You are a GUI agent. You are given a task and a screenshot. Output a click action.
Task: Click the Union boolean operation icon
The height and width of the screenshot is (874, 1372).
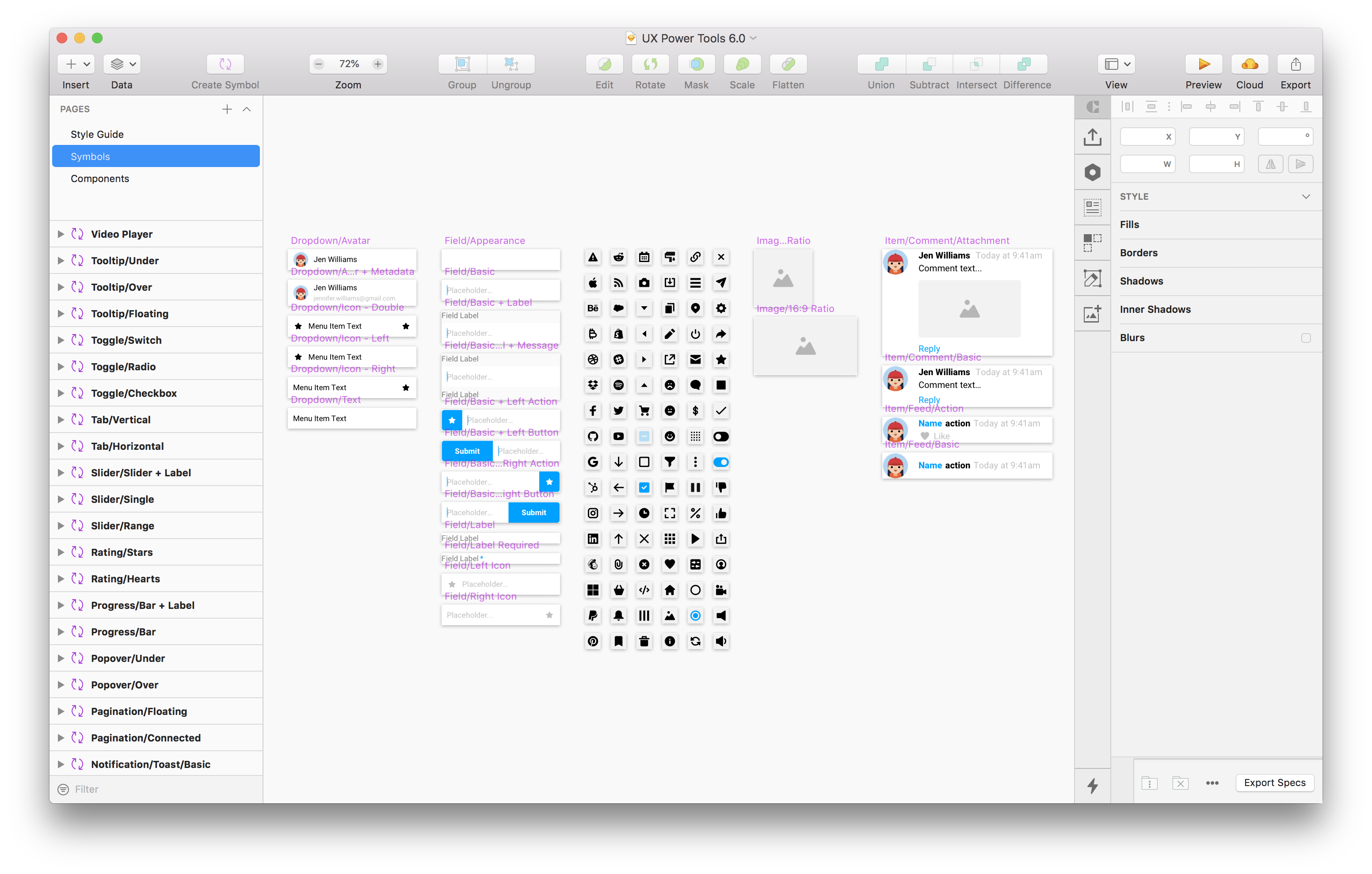881,65
